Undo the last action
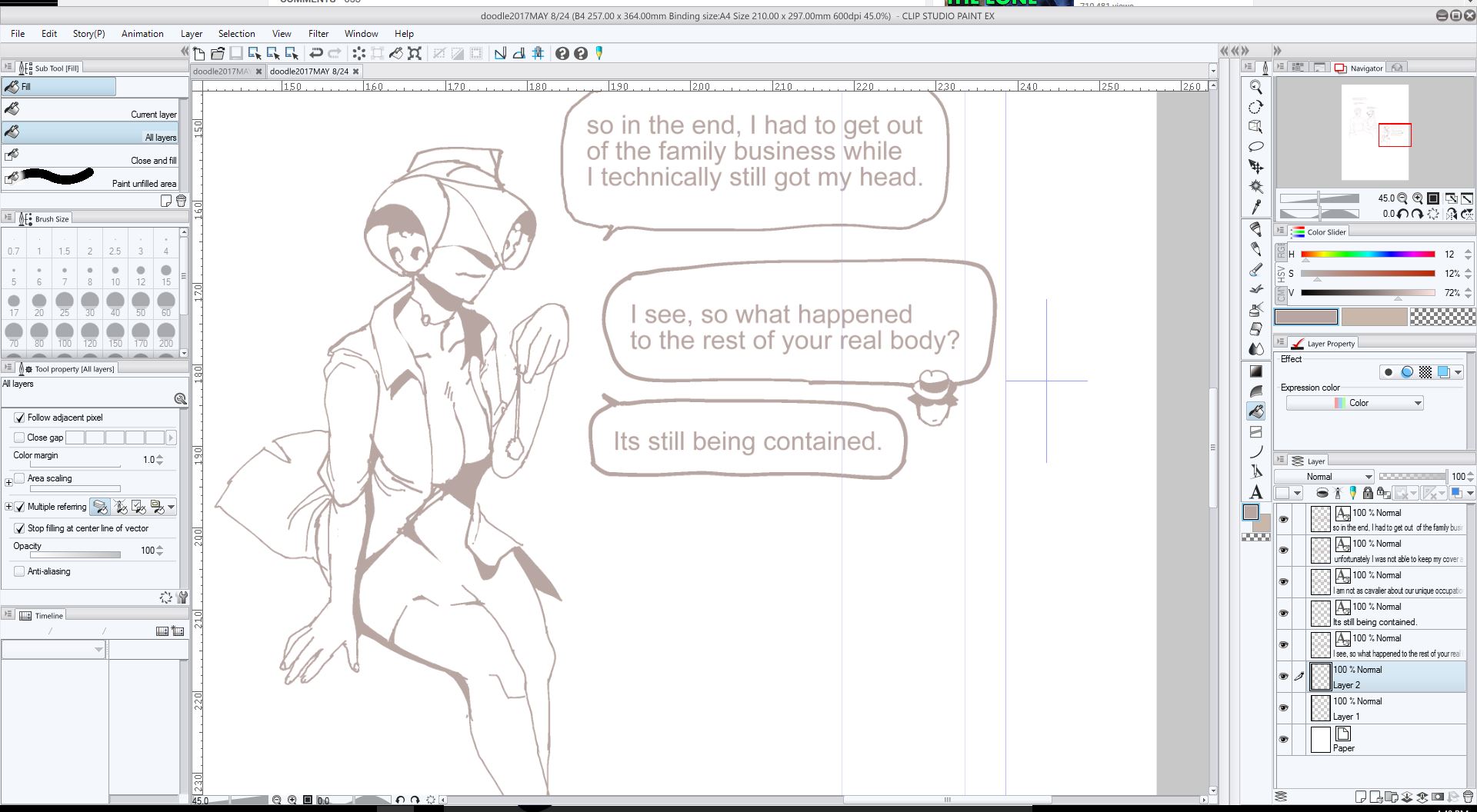This screenshot has width=1477, height=812. point(315,53)
